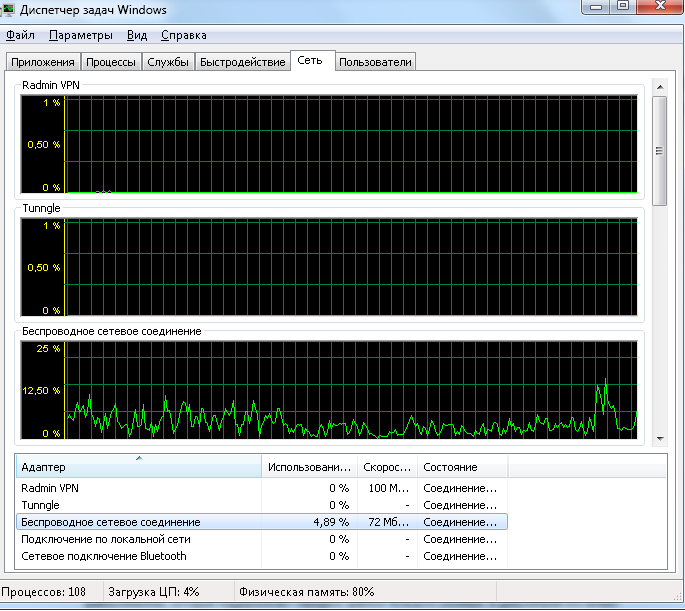The width and height of the screenshot is (685, 611).
Task: Close the Task Manager window
Action: click(x=660, y=6)
